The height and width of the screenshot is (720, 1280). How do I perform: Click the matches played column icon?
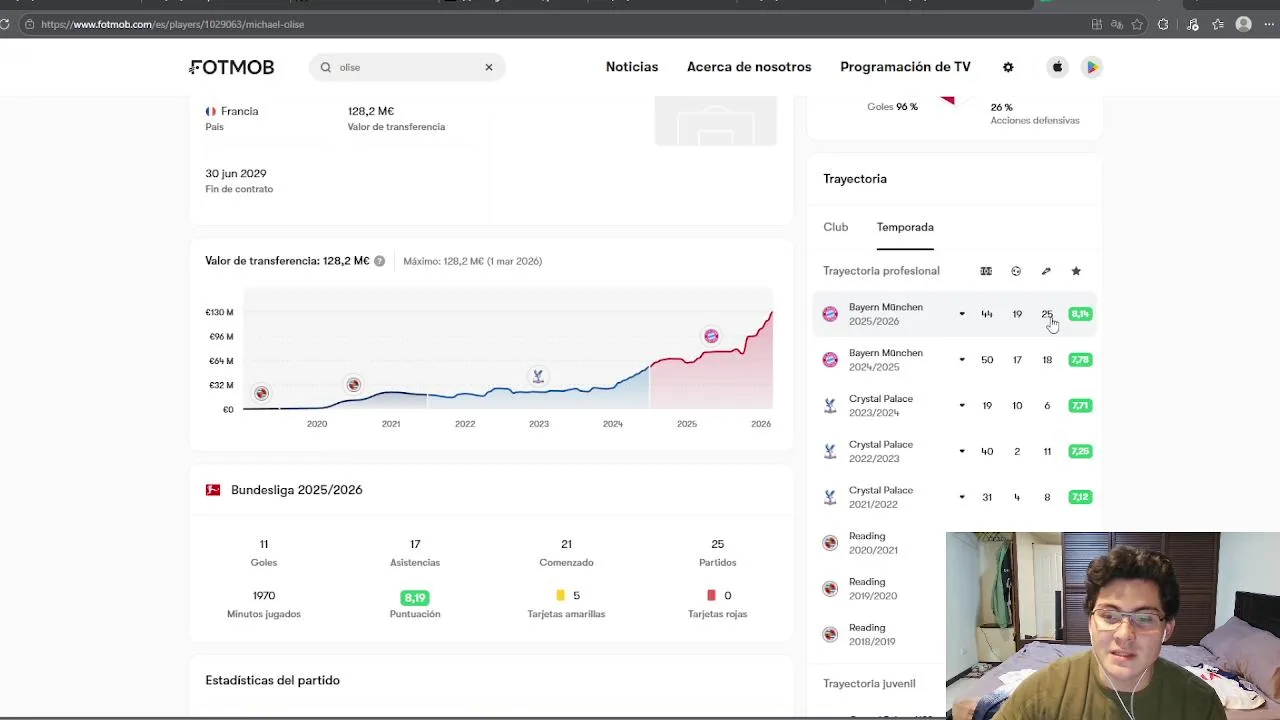(x=986, y=271)
